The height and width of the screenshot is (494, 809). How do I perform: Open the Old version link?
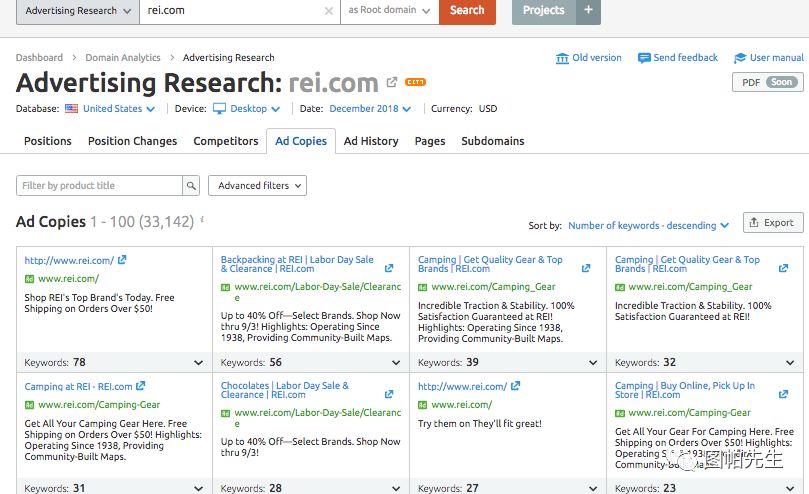pos(589,58)
